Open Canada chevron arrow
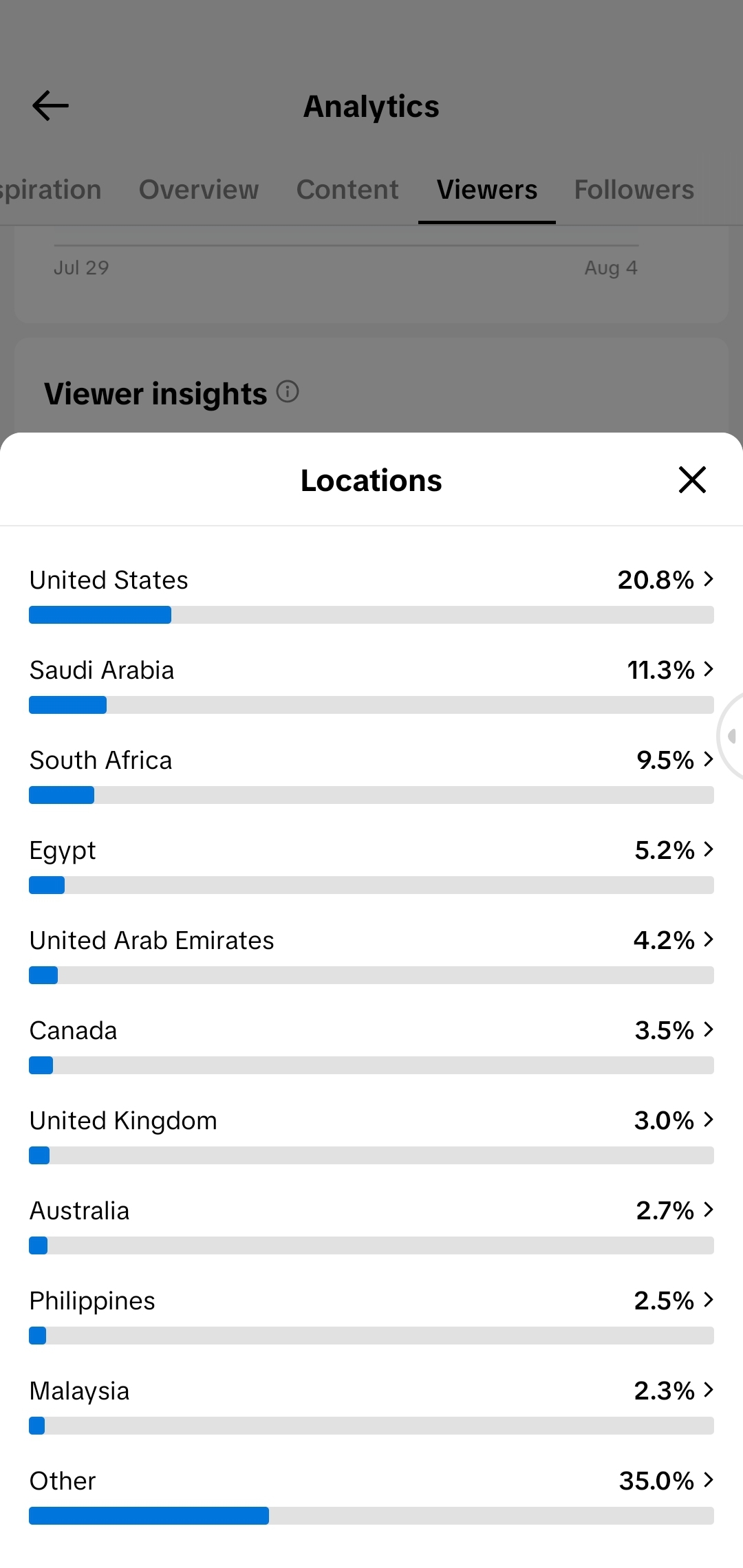The height and width of the screenshot is (1568, 743). (709, 1030)
